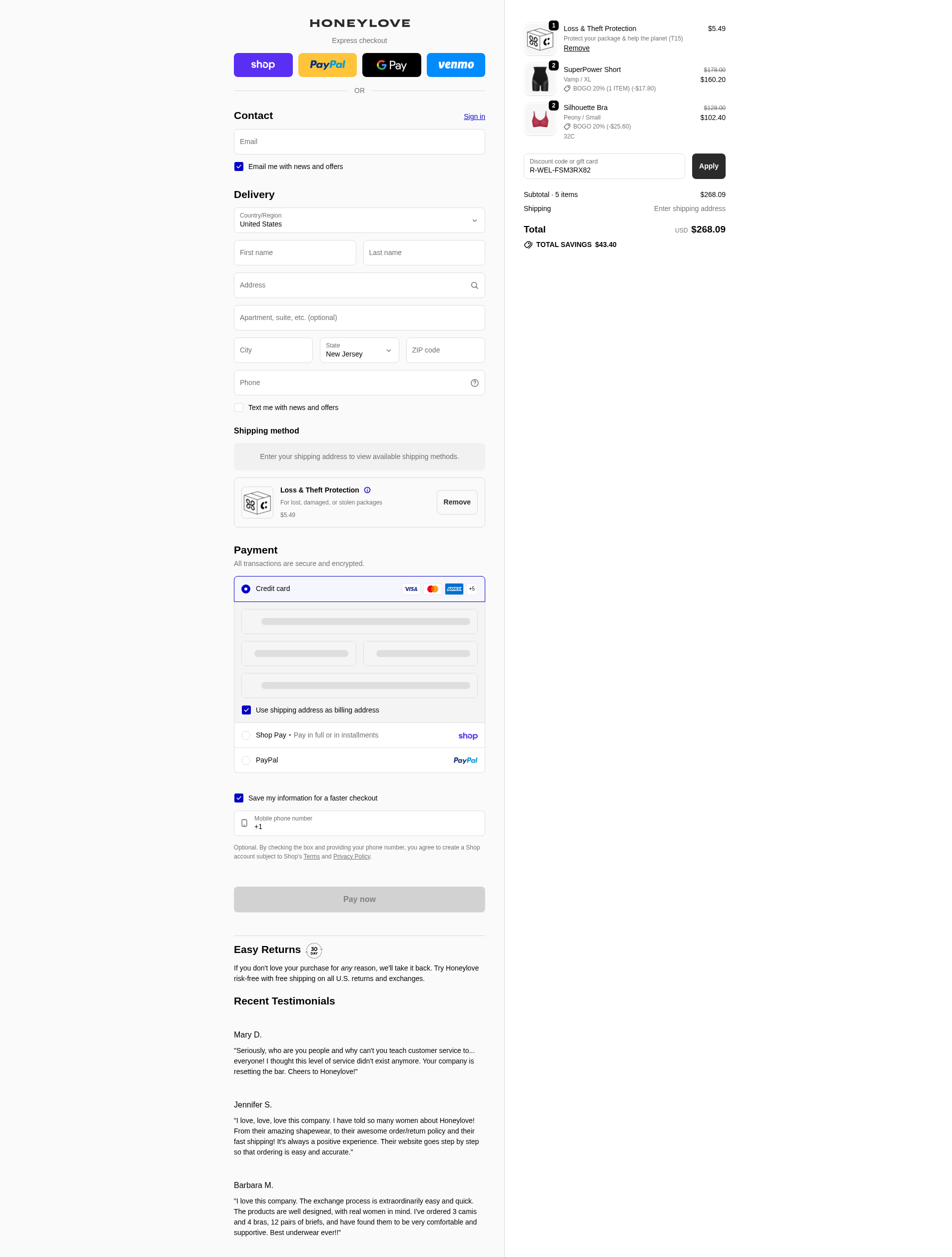Choose the PayPal payment radio option
The image size is (952, 1257).
[246, 760]
